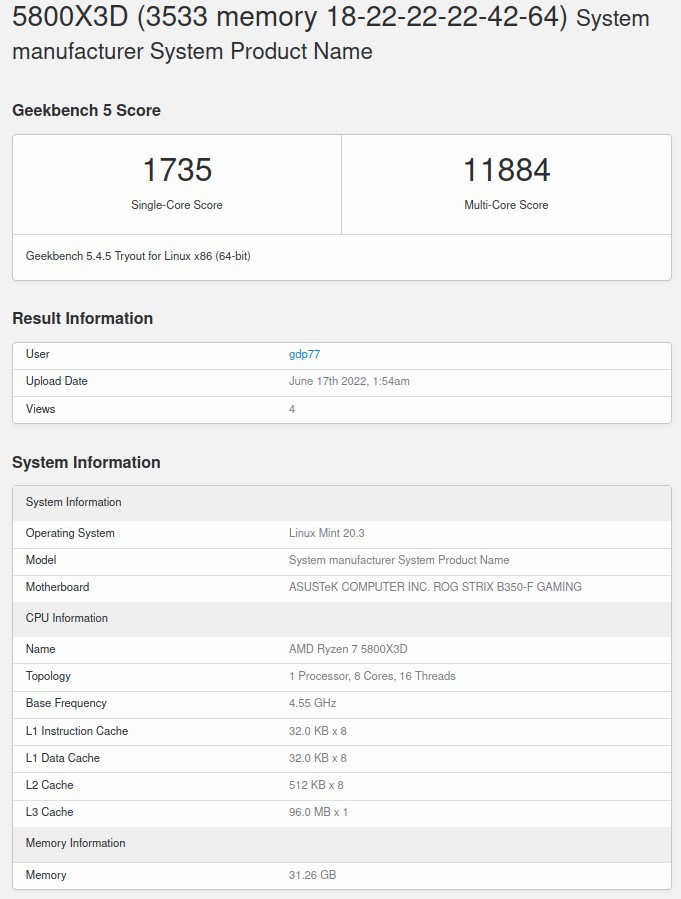This screenshot has width=681, height=899.
Task: Click the 31.26 GB memory value
Action: 312,875
